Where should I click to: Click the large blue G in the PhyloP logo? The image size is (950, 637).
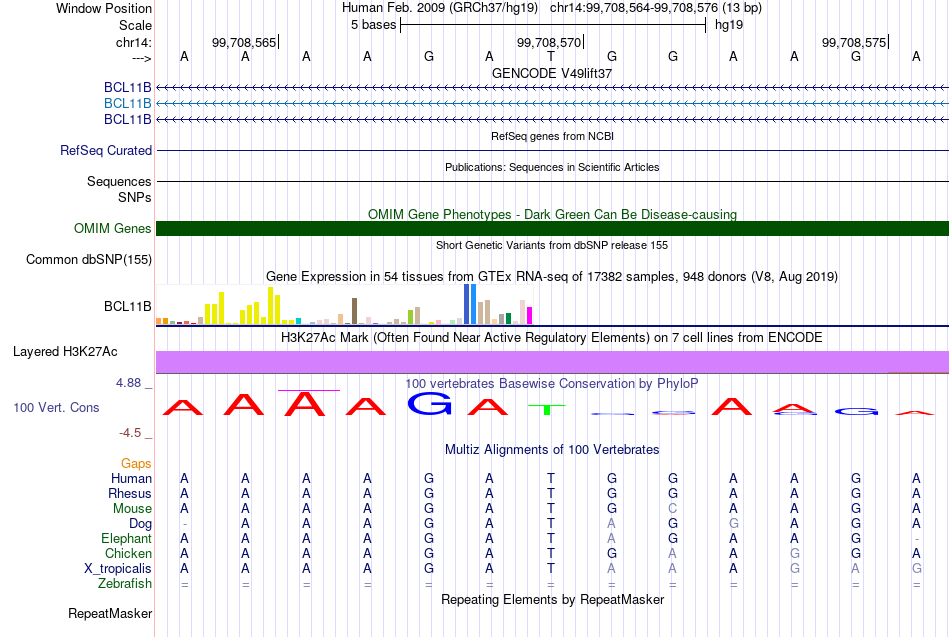430,404
